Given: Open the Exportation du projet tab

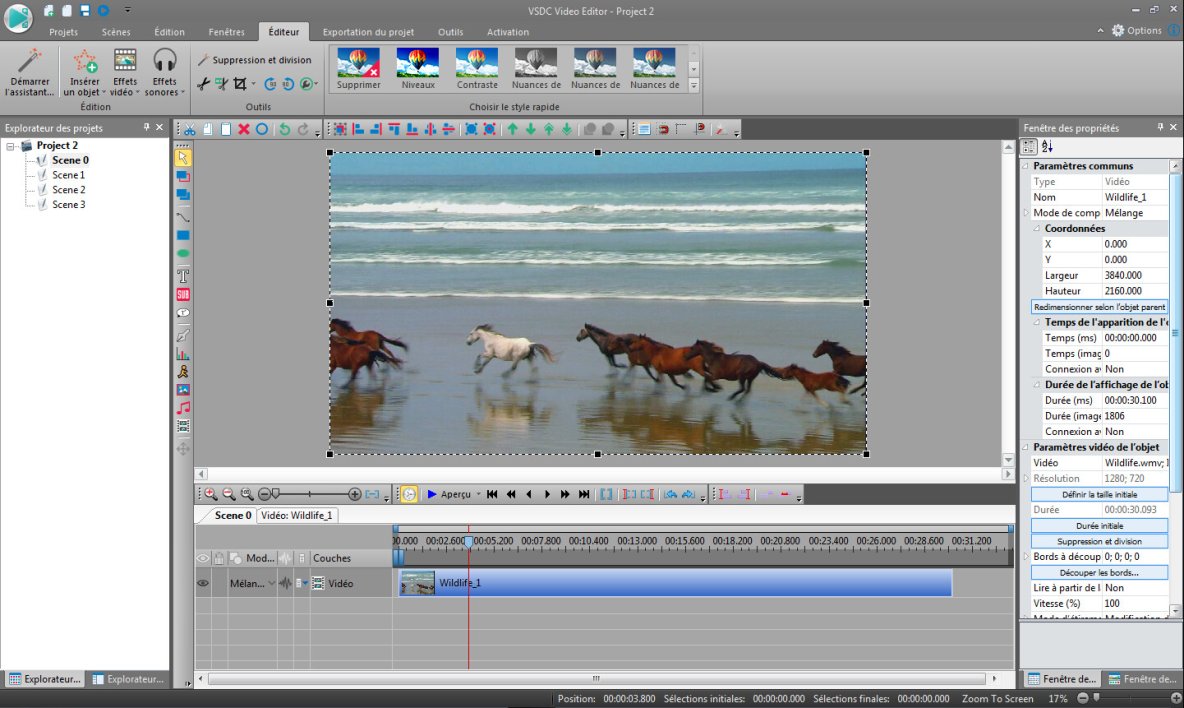Looking at the screenshot, I should coord(369,32).
